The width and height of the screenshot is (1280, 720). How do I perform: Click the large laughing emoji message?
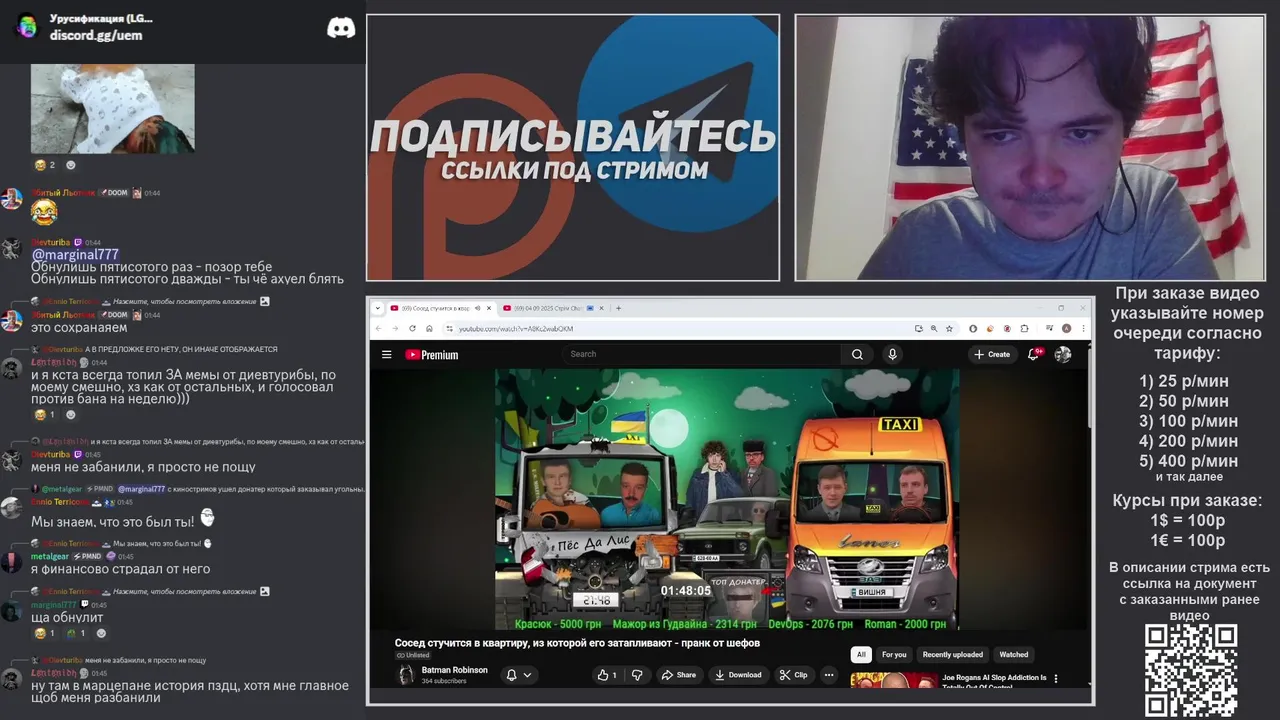(x=44, y=212)
